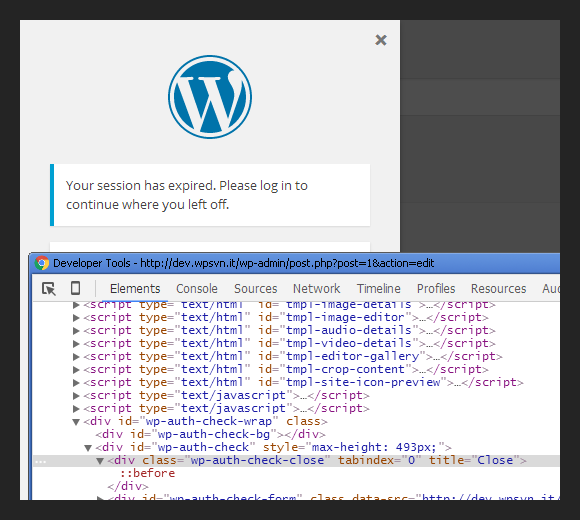Toggle the device mode phone icon
Viewport: 580px width, 520px height.
pos(75,288)
